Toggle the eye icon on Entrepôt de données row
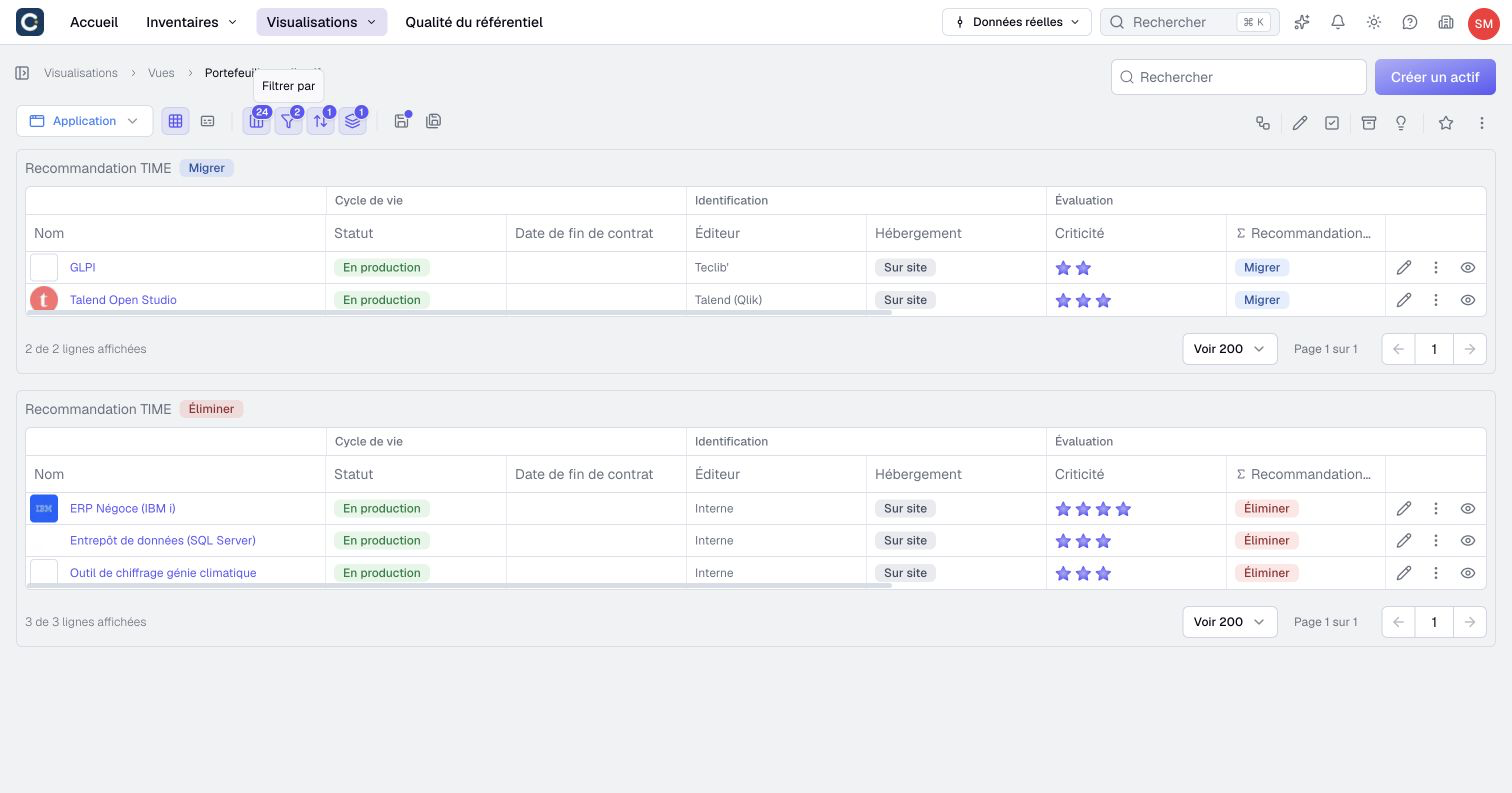The height and width of the screenshot is (793, 1512). click(1468, 541)
